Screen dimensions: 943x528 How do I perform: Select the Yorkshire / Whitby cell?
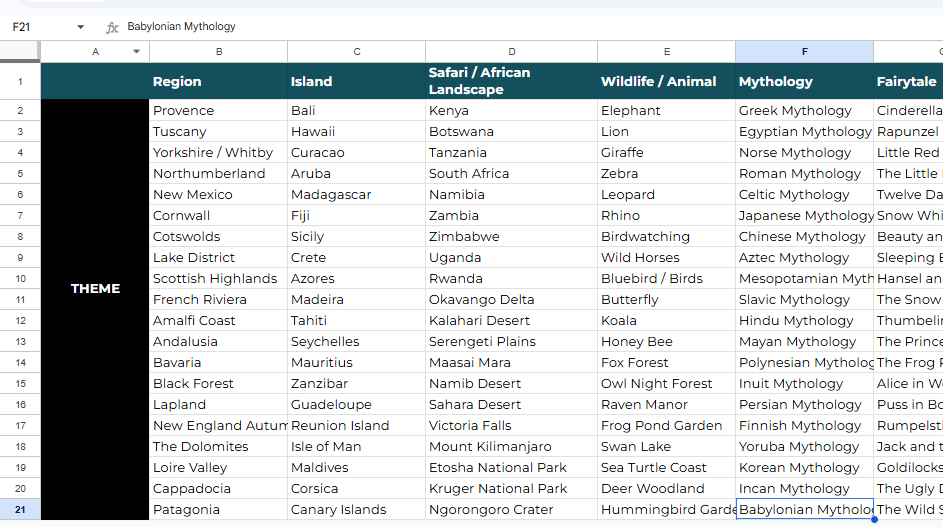219,152
